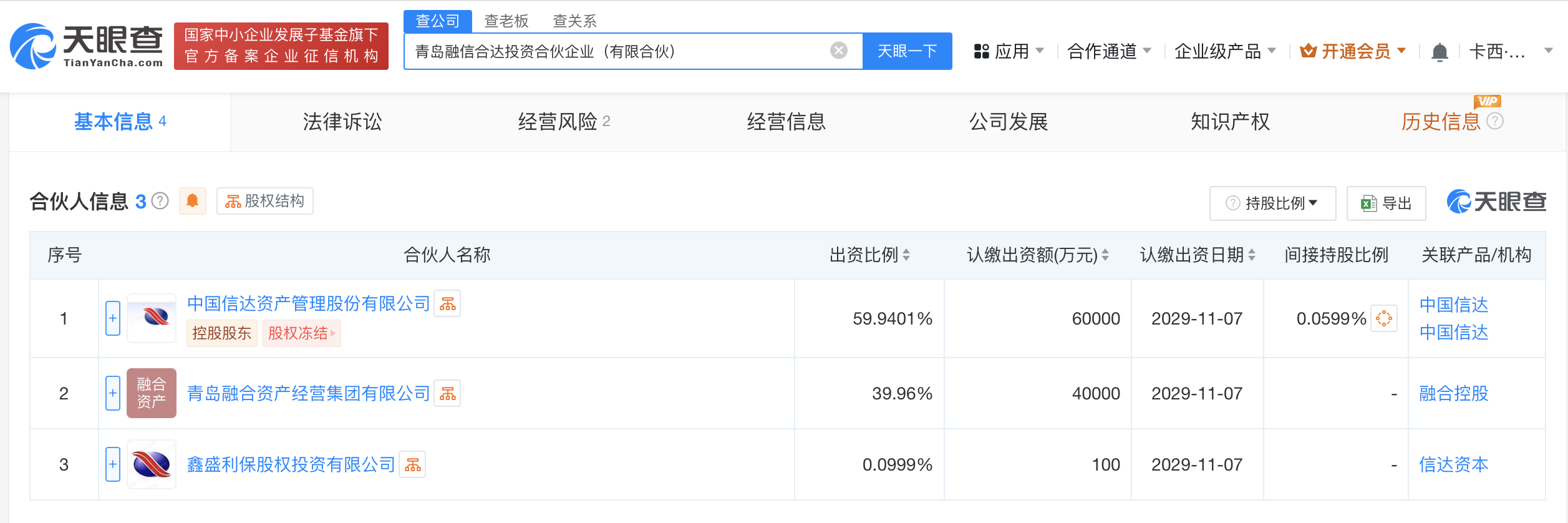The height and width of the screenshot is (523, 1568).
Task: Open the first 中国信达 related product link
Action: (x=1454, y=305)
